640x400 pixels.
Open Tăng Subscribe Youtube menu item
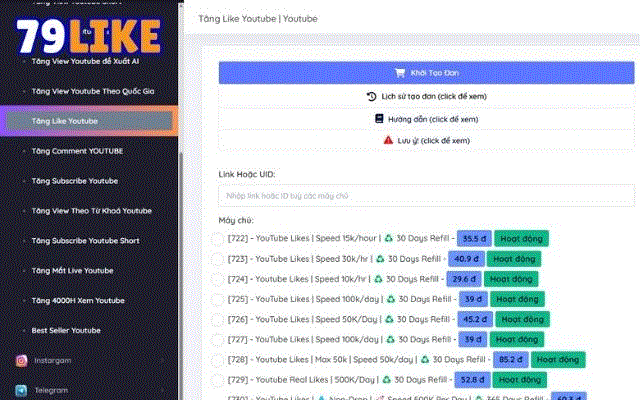click(x=75, y=181)
